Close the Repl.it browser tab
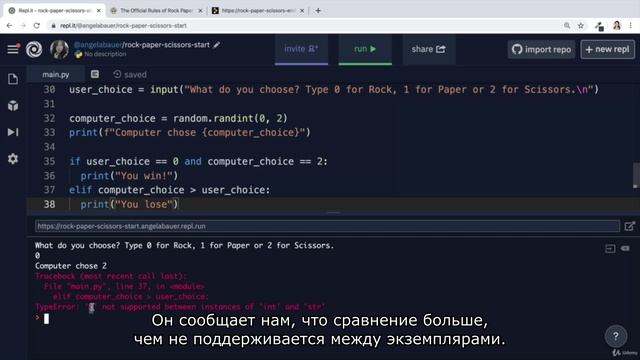Screen dimensions: 640x360 98,11
